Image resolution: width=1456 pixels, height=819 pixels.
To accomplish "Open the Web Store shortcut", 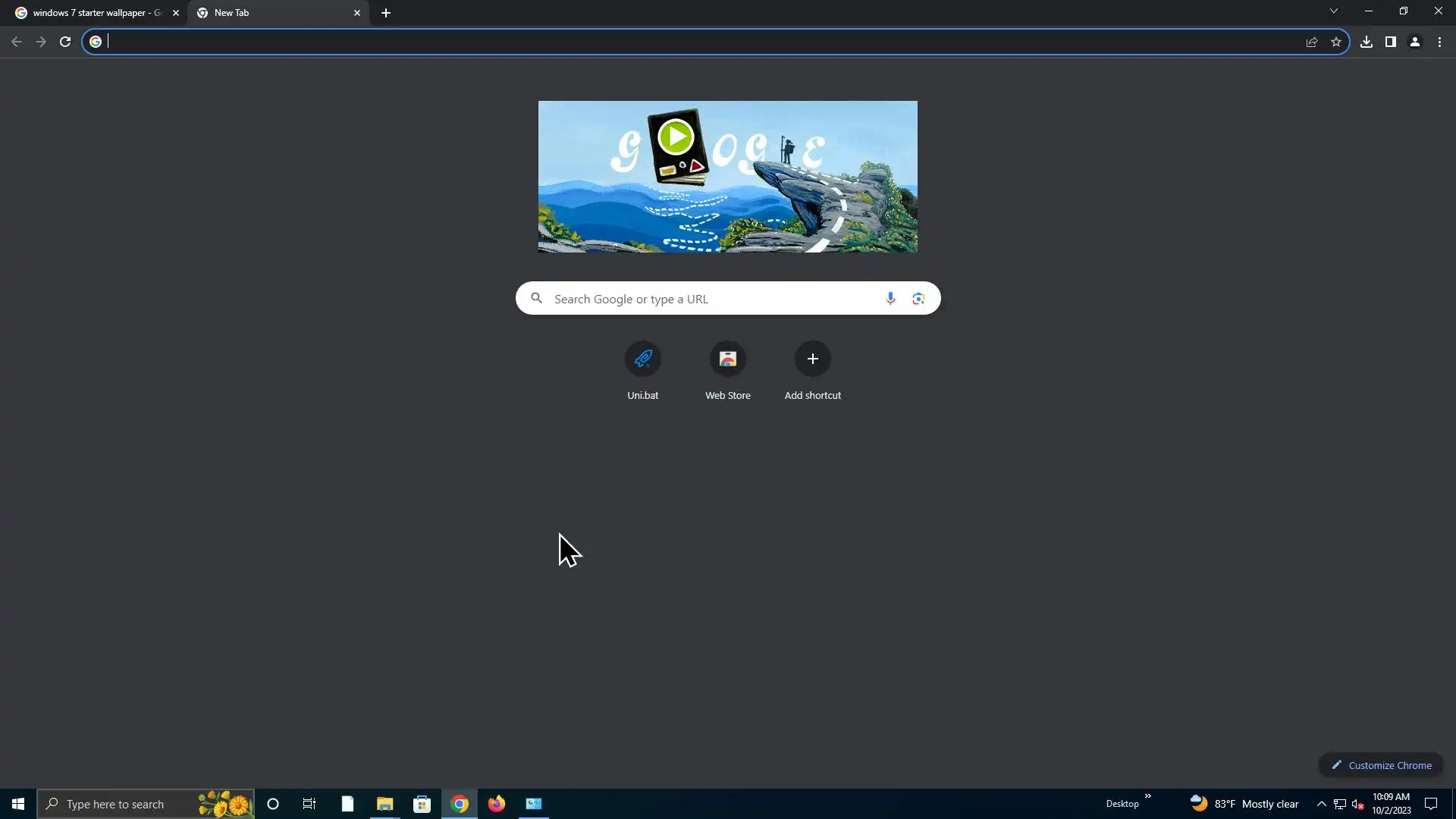I will [728, 359].
